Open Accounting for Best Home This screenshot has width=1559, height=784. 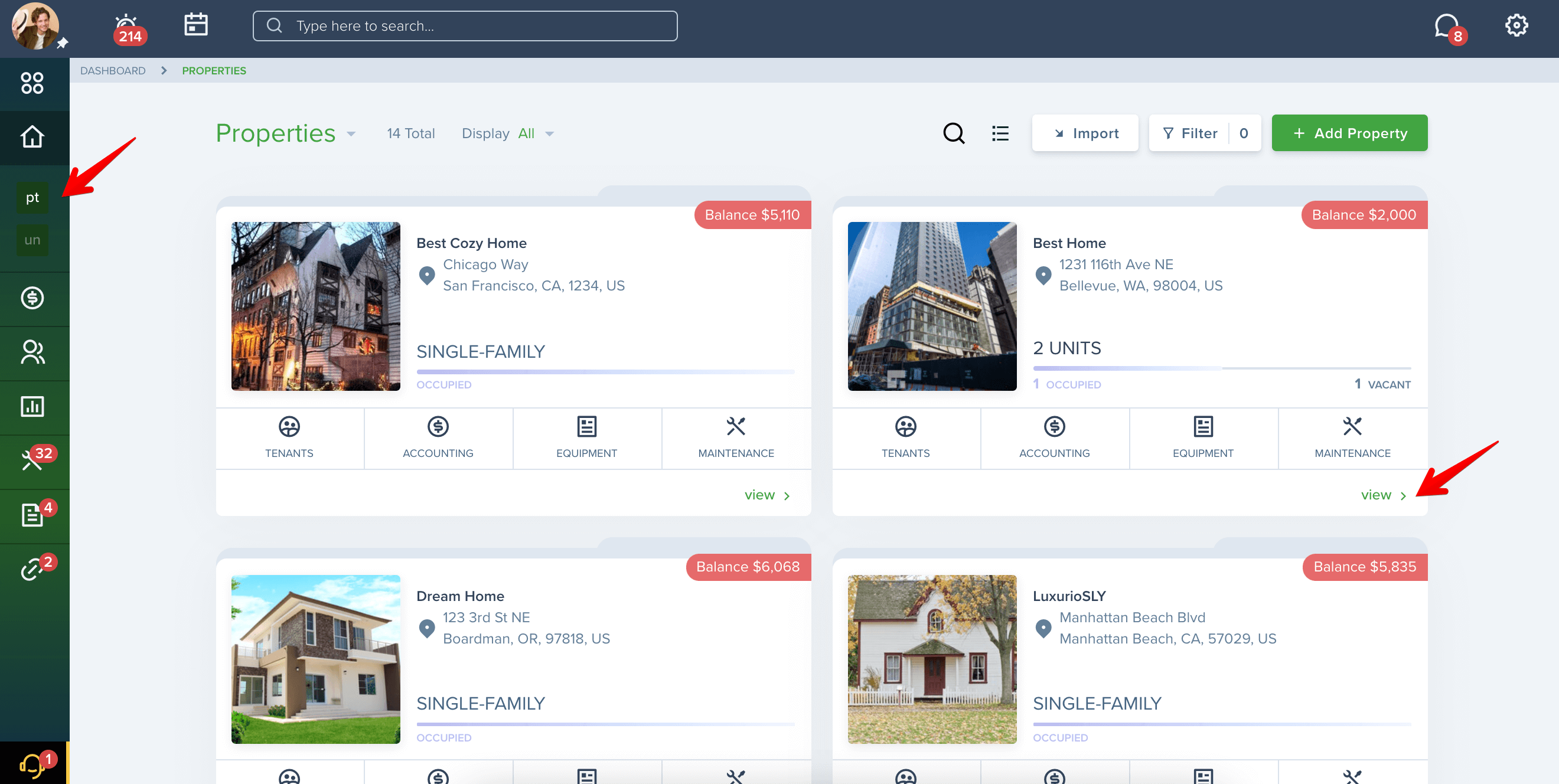coord(1055,438)
